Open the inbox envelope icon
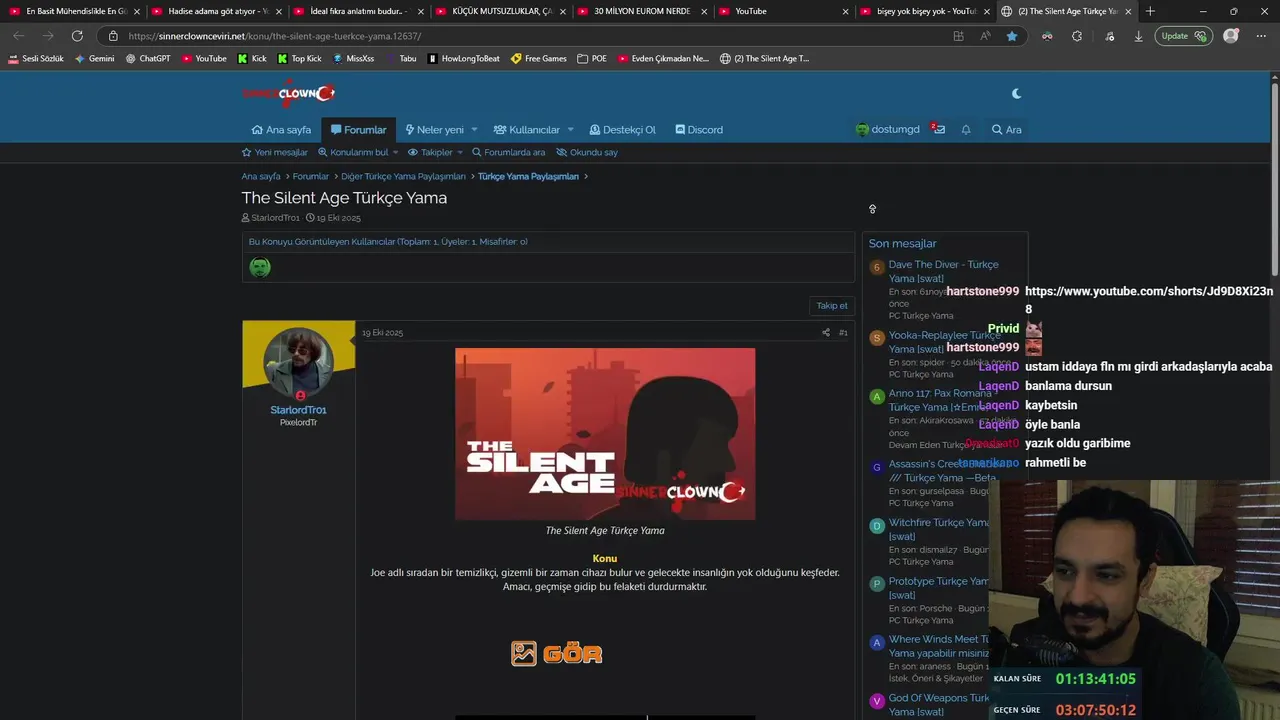 (x=938, y=130)
